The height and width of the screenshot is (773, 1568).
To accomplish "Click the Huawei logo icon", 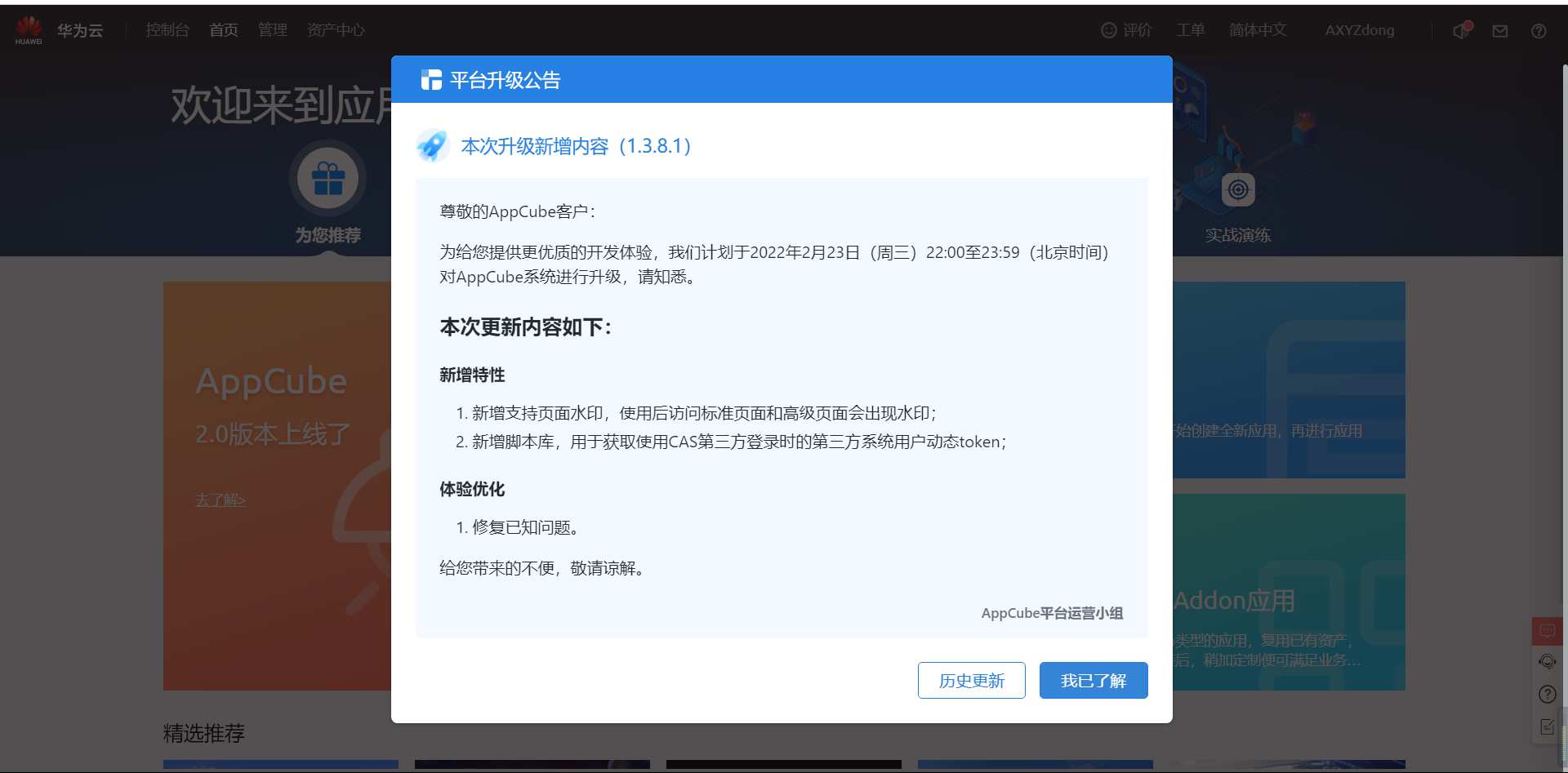I will 29,29.
